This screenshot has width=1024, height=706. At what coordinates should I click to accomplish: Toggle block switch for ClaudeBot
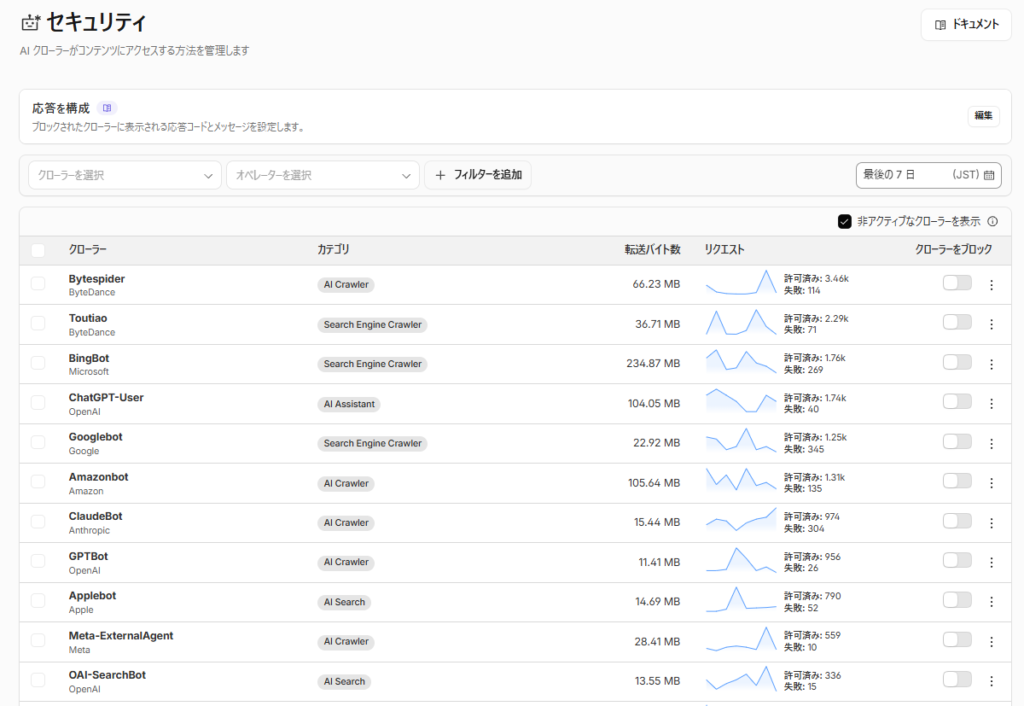[957, 521]
